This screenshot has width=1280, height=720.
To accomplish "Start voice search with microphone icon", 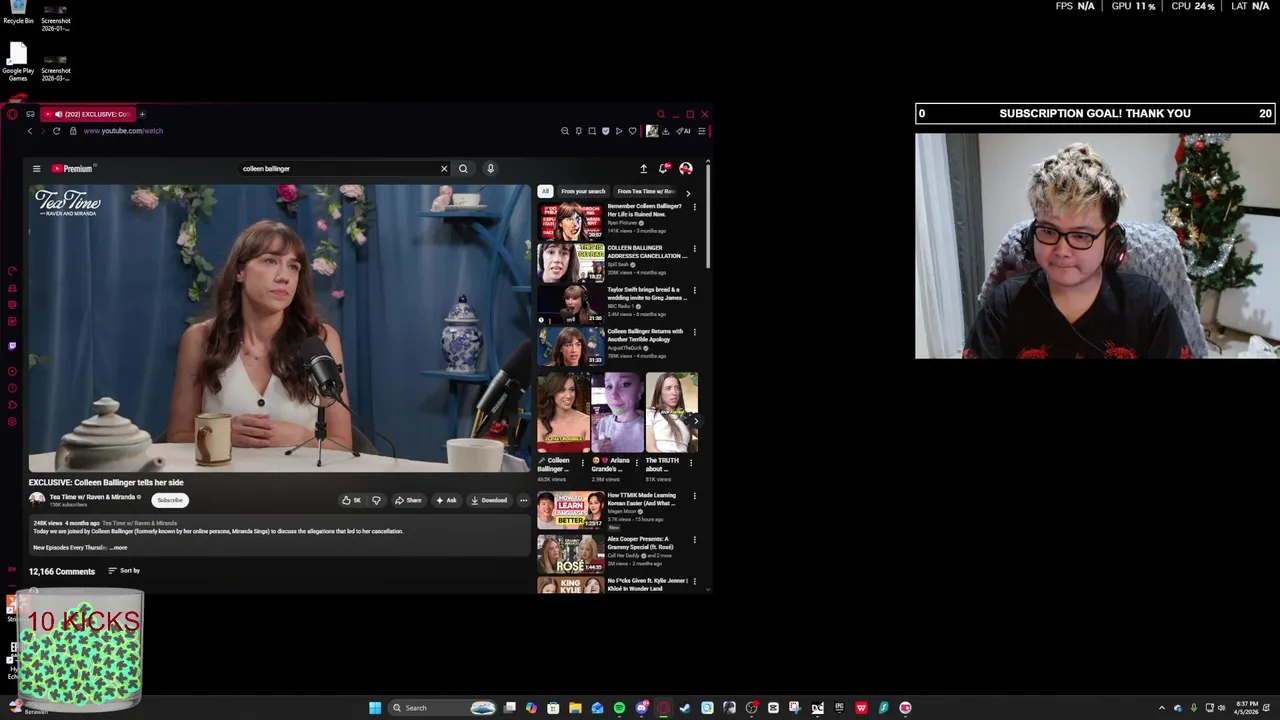I will tap(490, 169).
